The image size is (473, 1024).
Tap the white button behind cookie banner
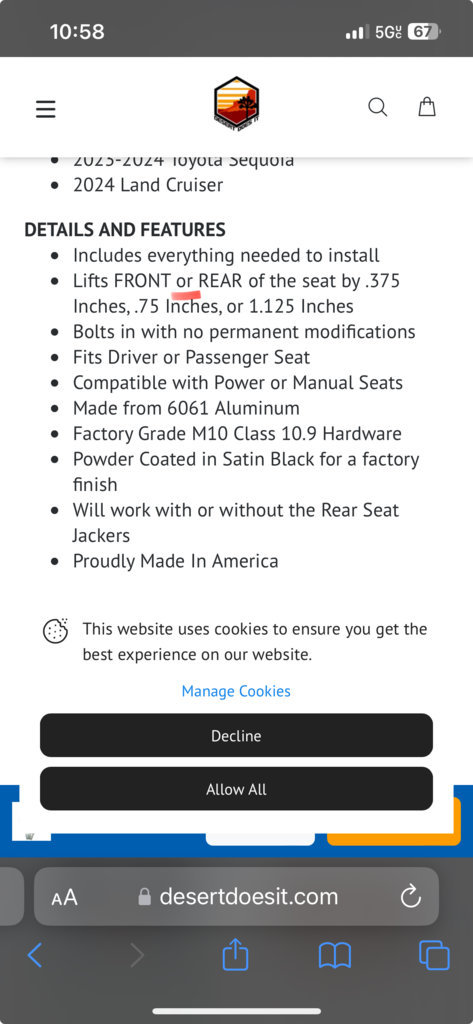(260, 839)
